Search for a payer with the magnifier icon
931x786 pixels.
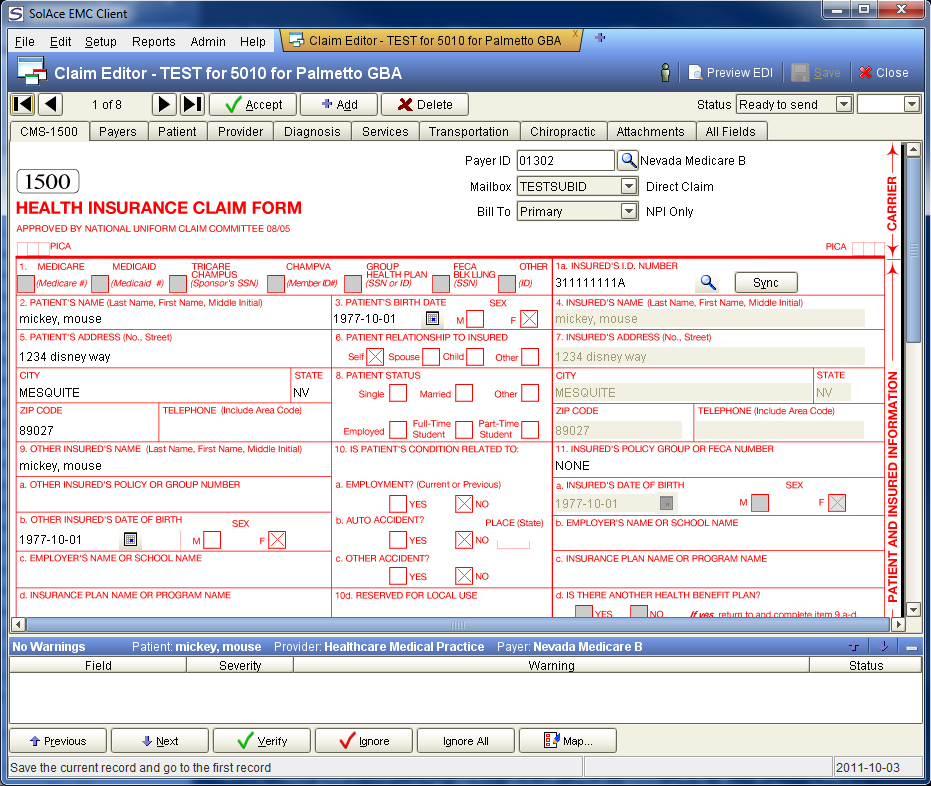pos(628,160)
